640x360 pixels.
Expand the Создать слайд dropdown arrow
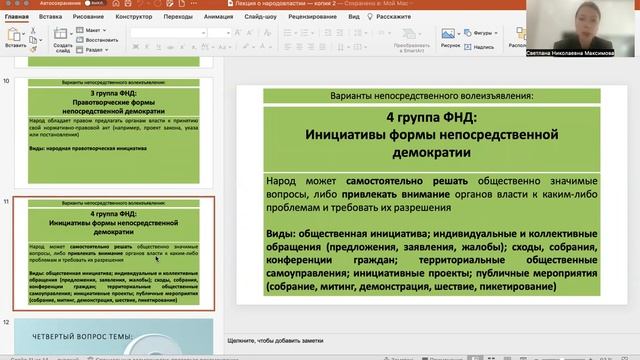point(71,34)
